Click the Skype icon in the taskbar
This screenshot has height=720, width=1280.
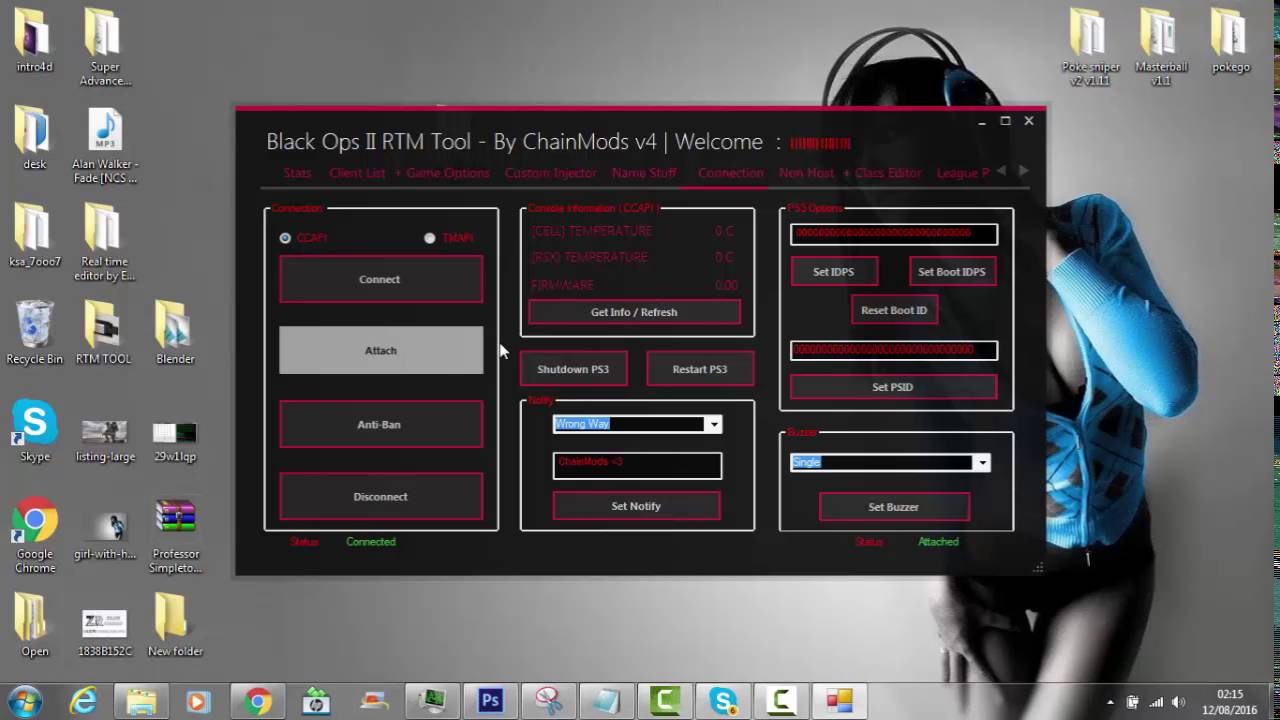[724, 701]
